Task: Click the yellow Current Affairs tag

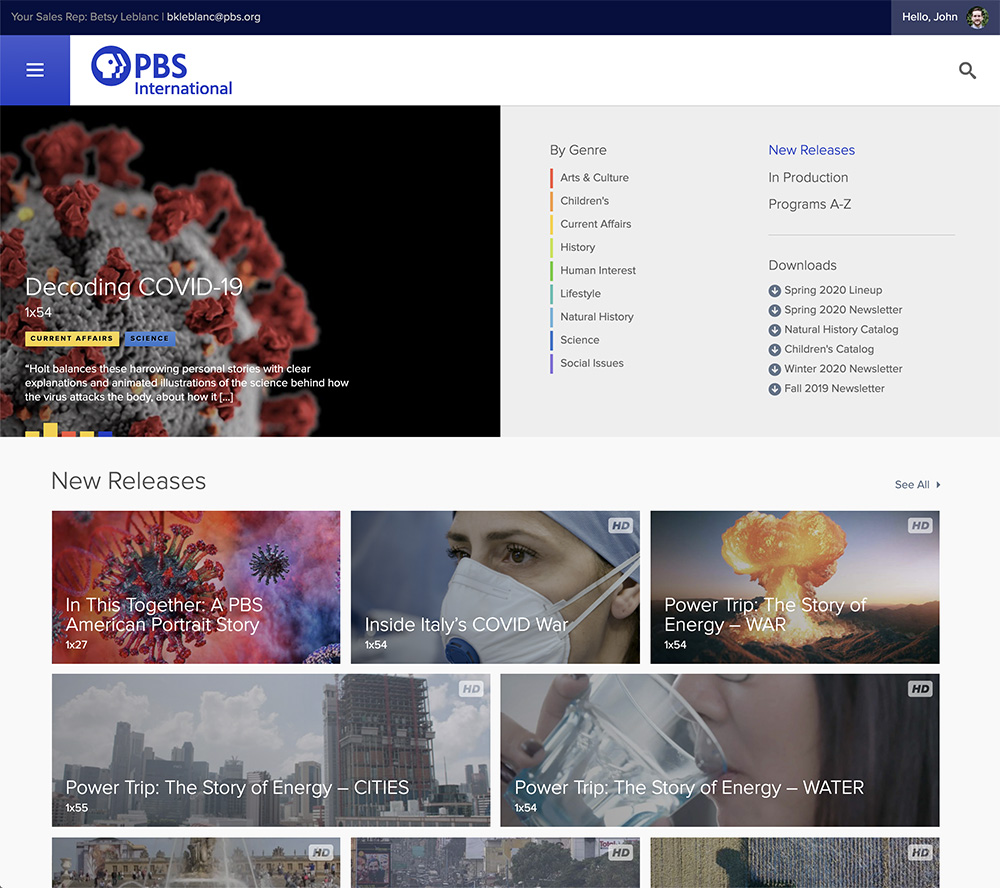Action: point(72,339)
